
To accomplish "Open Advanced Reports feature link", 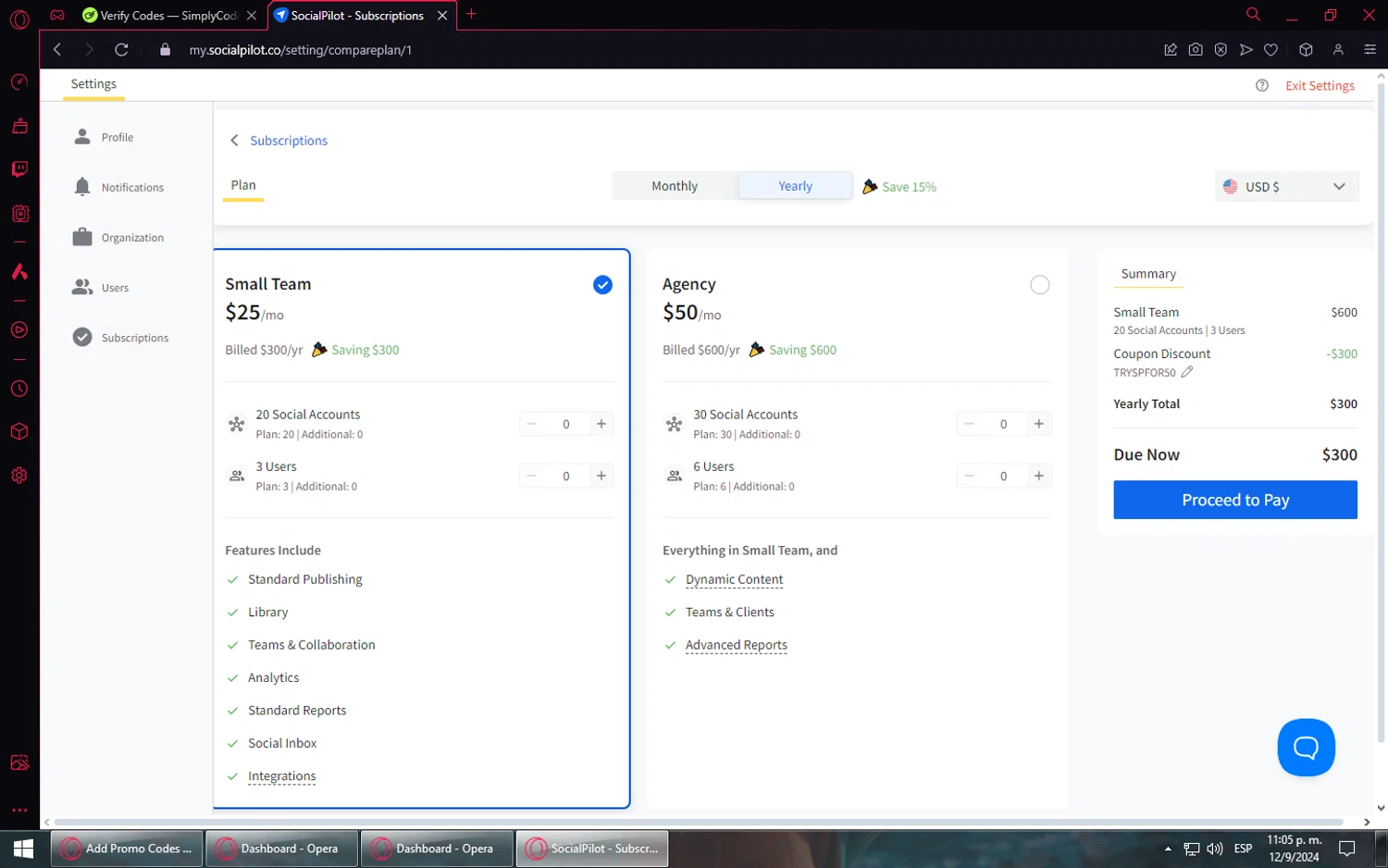I will click(737, 645).
